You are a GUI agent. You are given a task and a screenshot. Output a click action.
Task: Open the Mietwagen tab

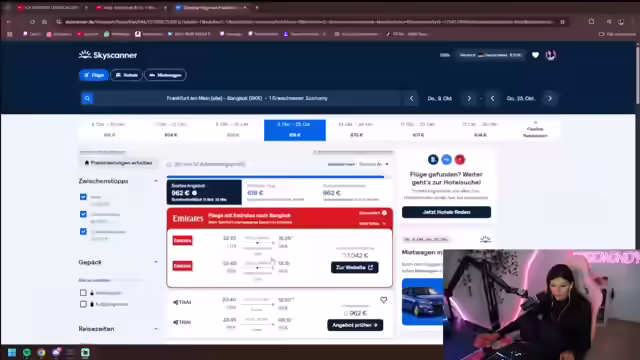point(165,75)
